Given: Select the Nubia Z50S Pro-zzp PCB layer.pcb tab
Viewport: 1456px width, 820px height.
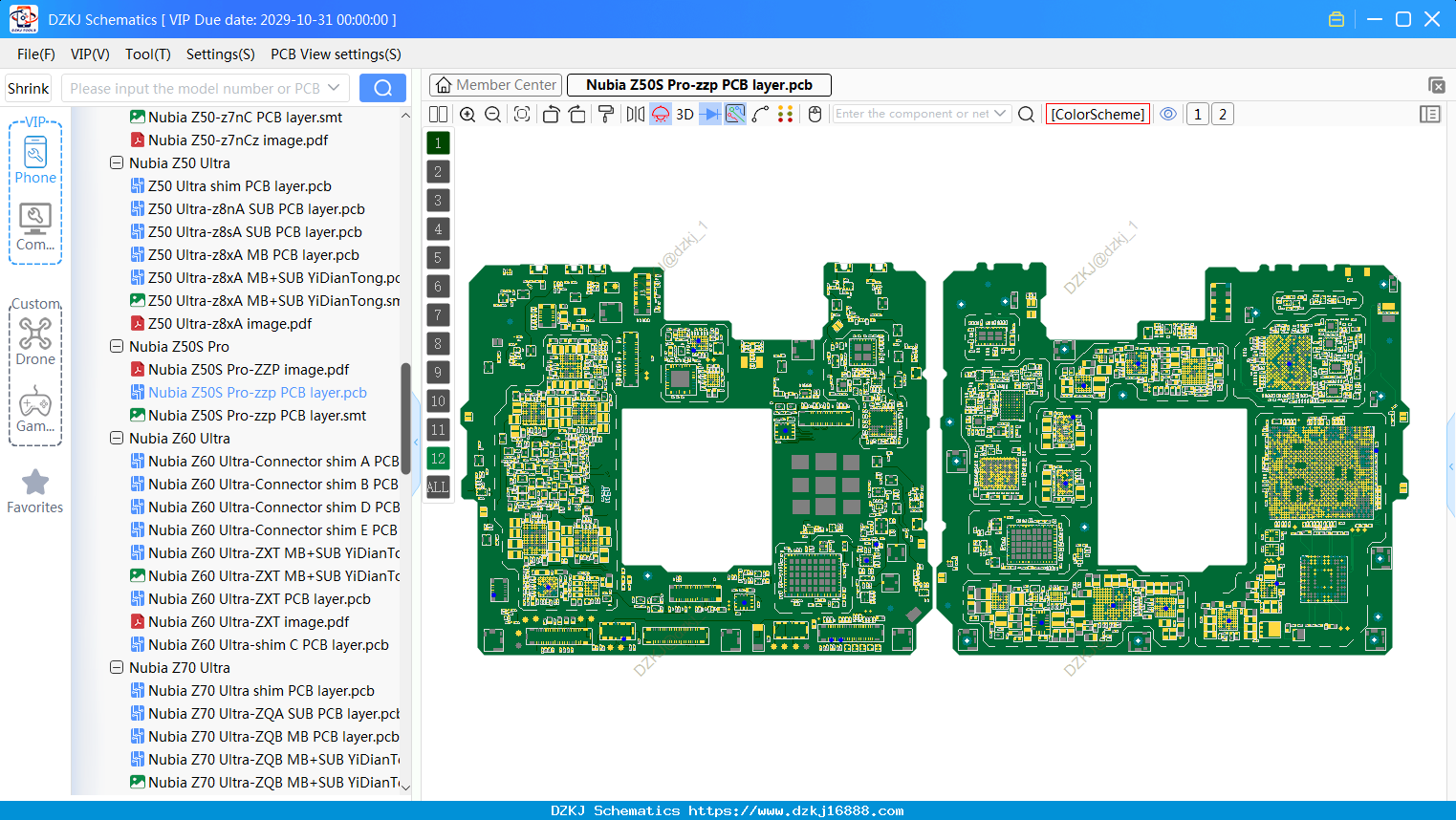Looking at the screenshot, I should (699, 85).
